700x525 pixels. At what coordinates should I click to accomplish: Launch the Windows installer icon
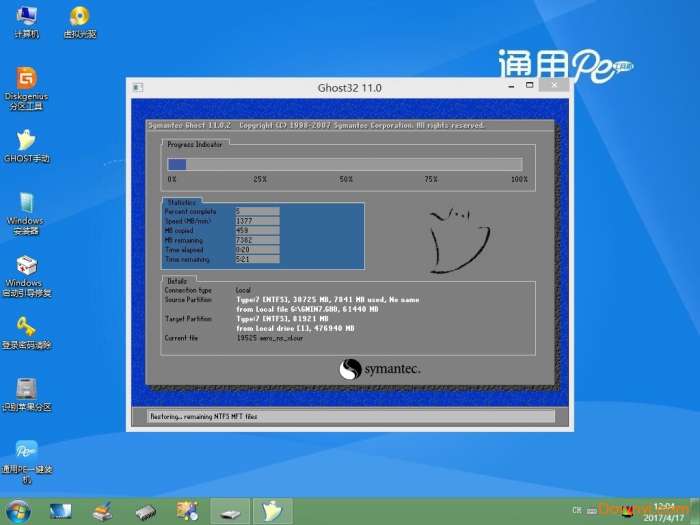click(26, 213)
